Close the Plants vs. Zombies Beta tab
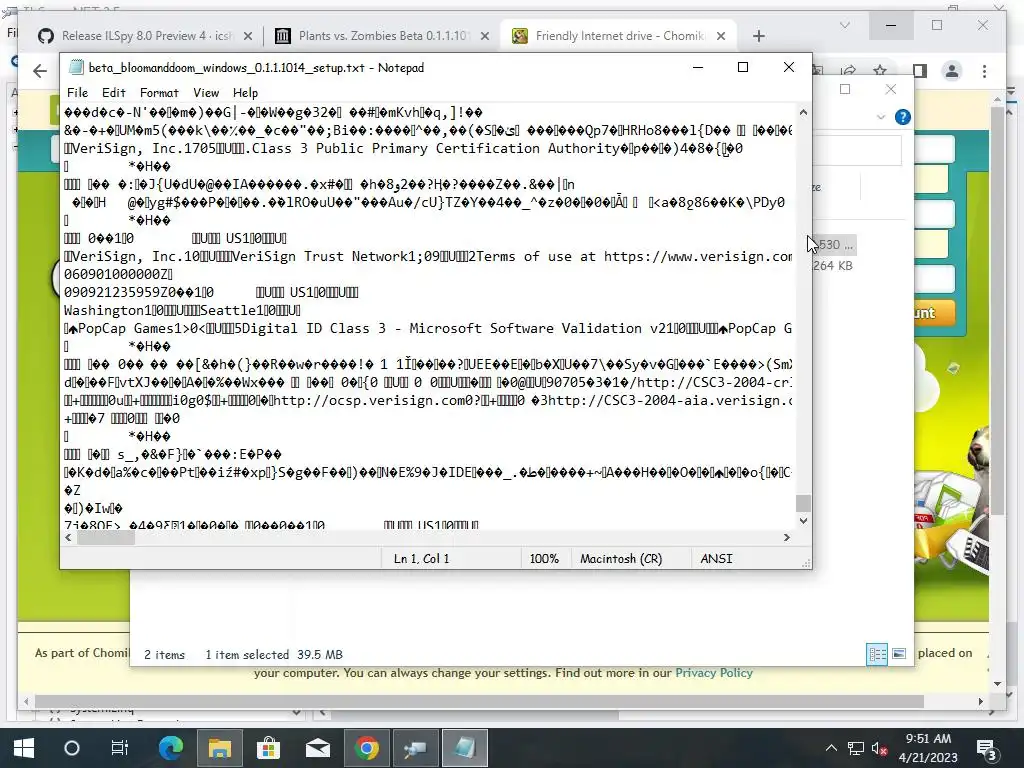 click(485, 36)
